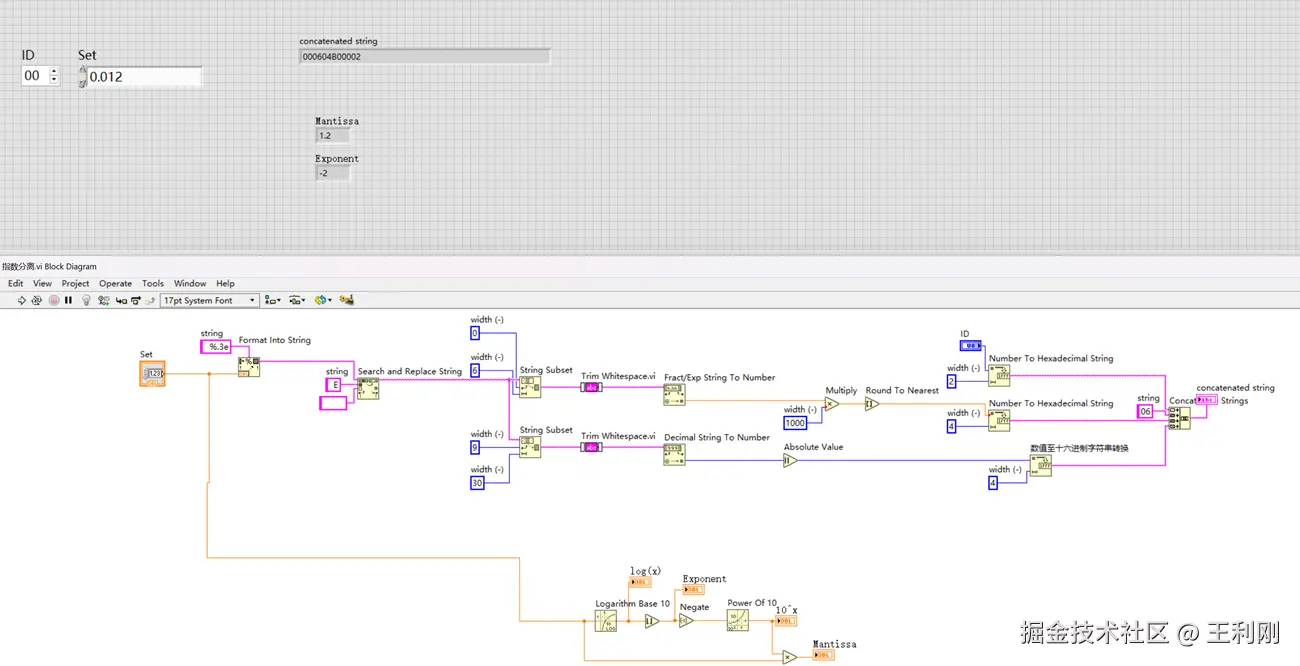1300x666 pixels.
Task: Open the Window menu
Action: pos(190,284)
